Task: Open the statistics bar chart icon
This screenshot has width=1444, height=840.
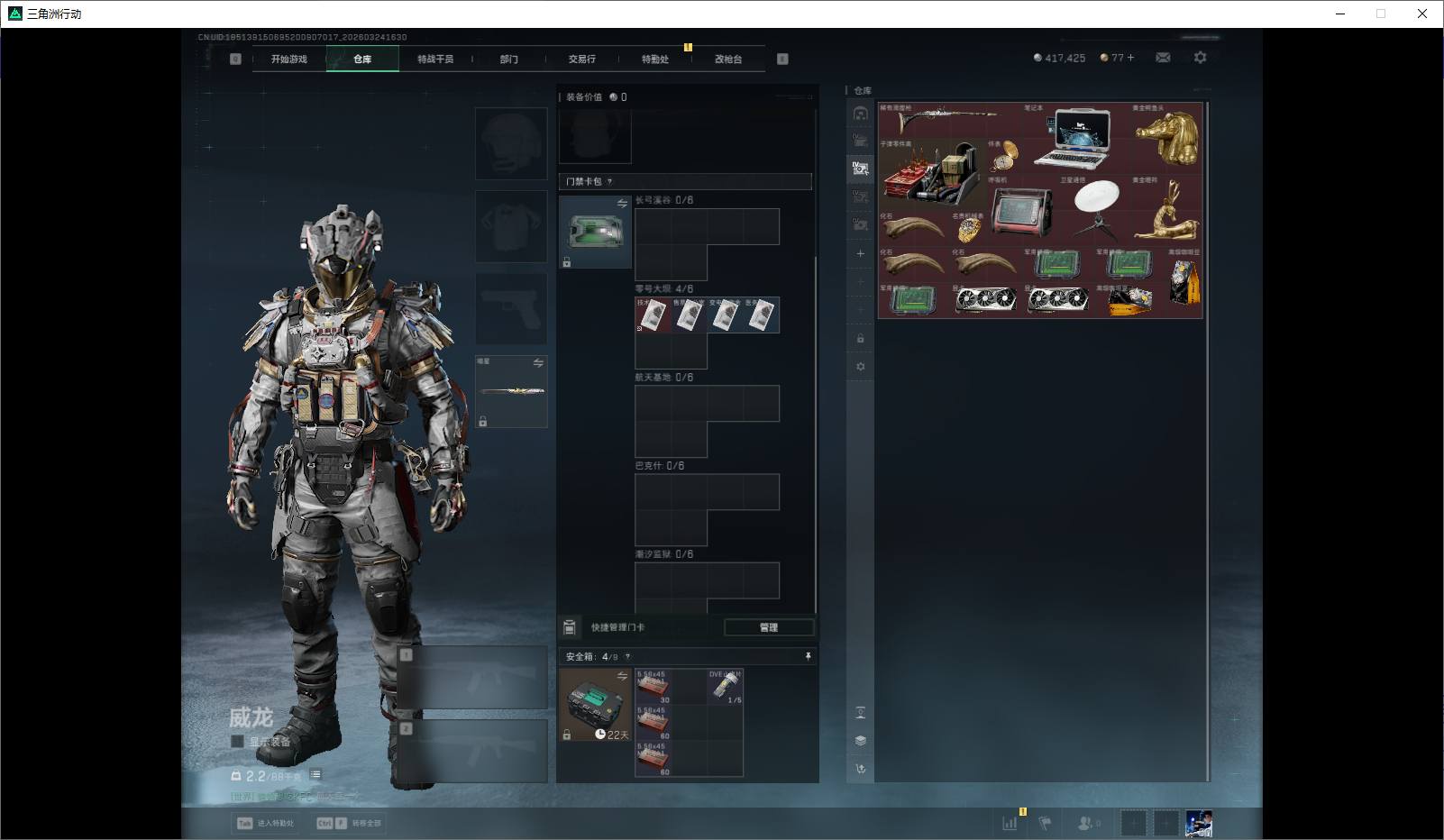Action: click(1010, 823)
